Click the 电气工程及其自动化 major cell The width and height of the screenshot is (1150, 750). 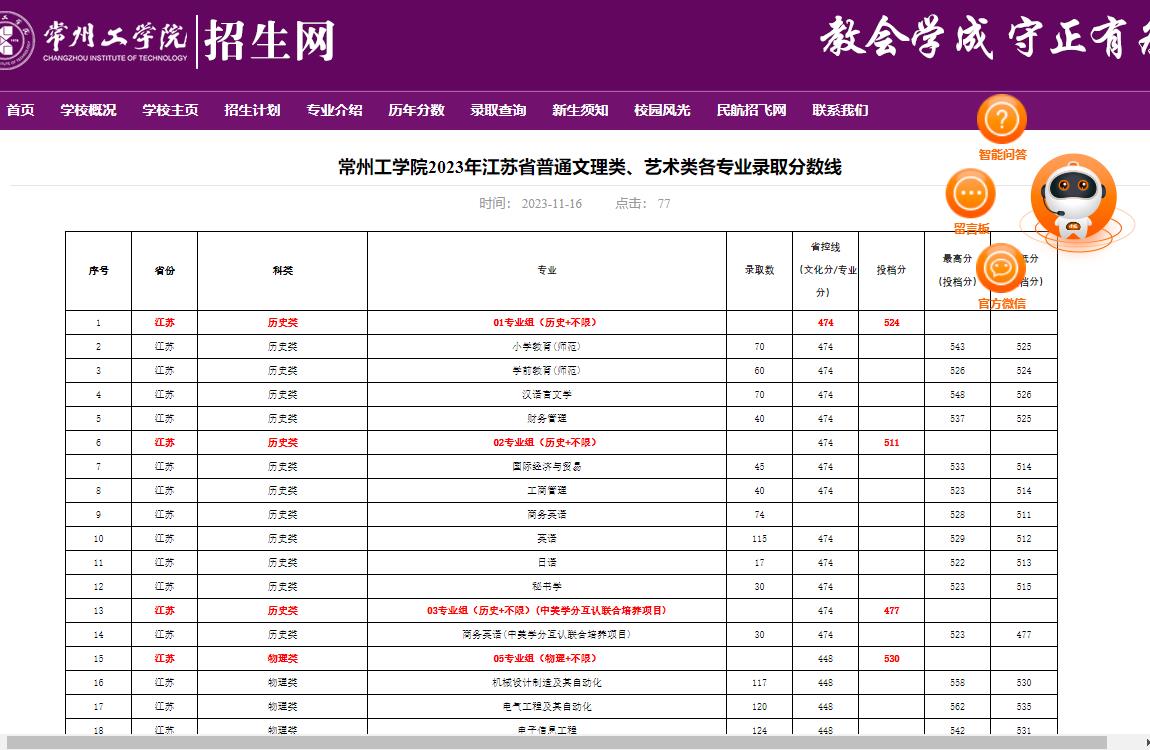546,707
